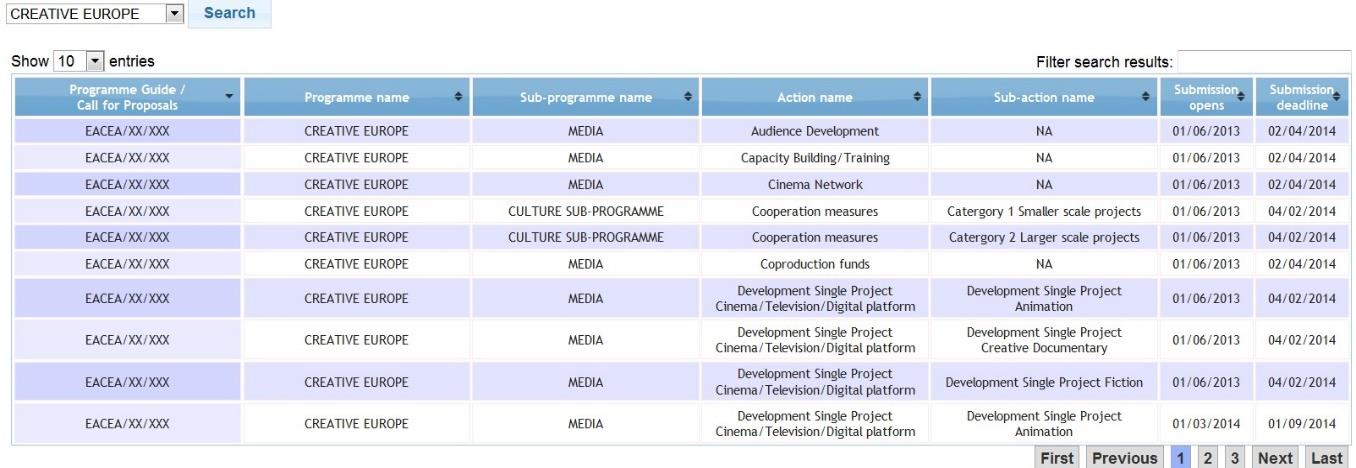Click CREATIVE EUROPE in the Audience Development row
1356x468 pixels.
tap(356, 131)
